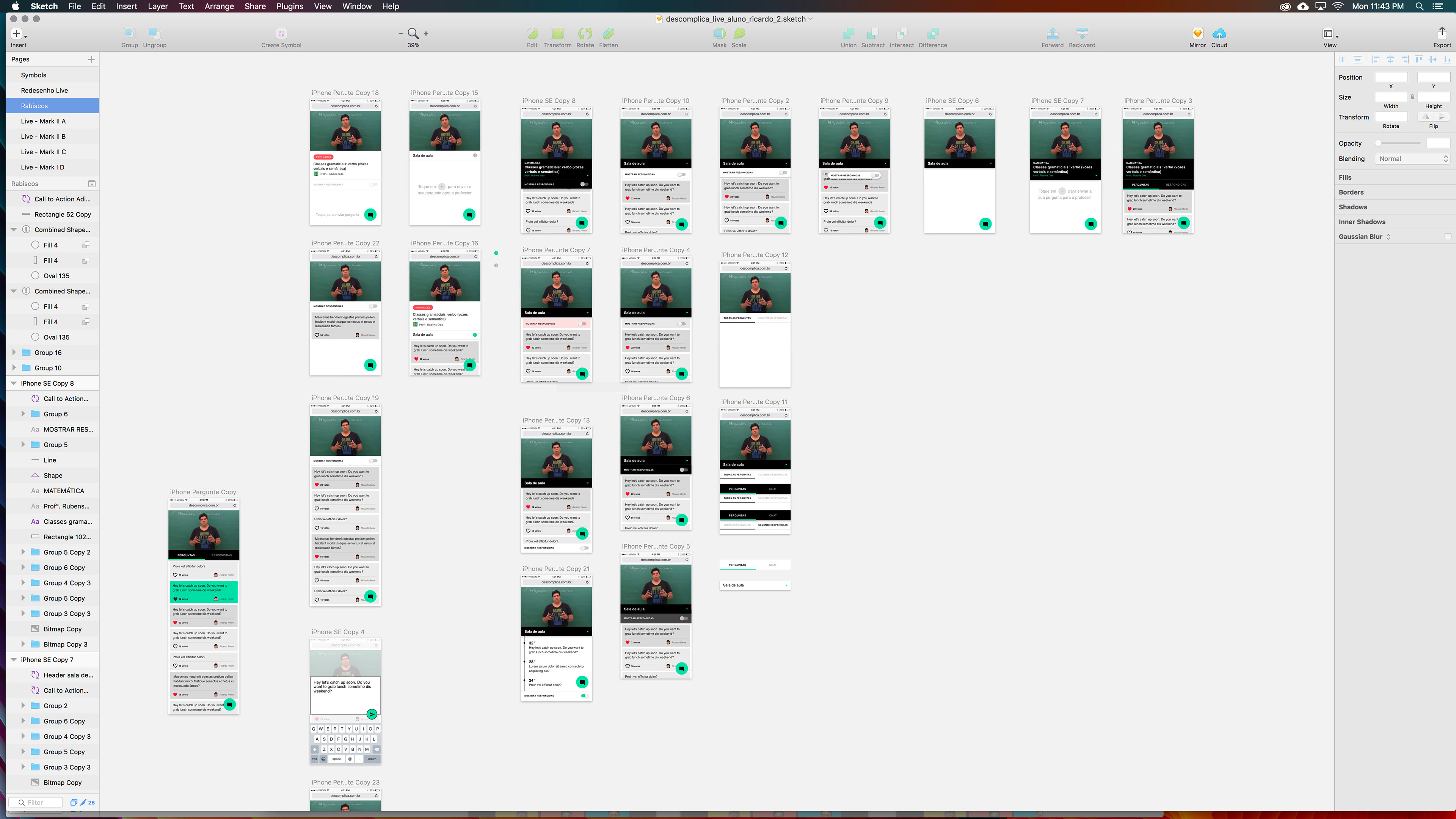This screenshot has width=1456, height=819.
Task: Expand the Group 16 layer
Action: click(14, 353)
